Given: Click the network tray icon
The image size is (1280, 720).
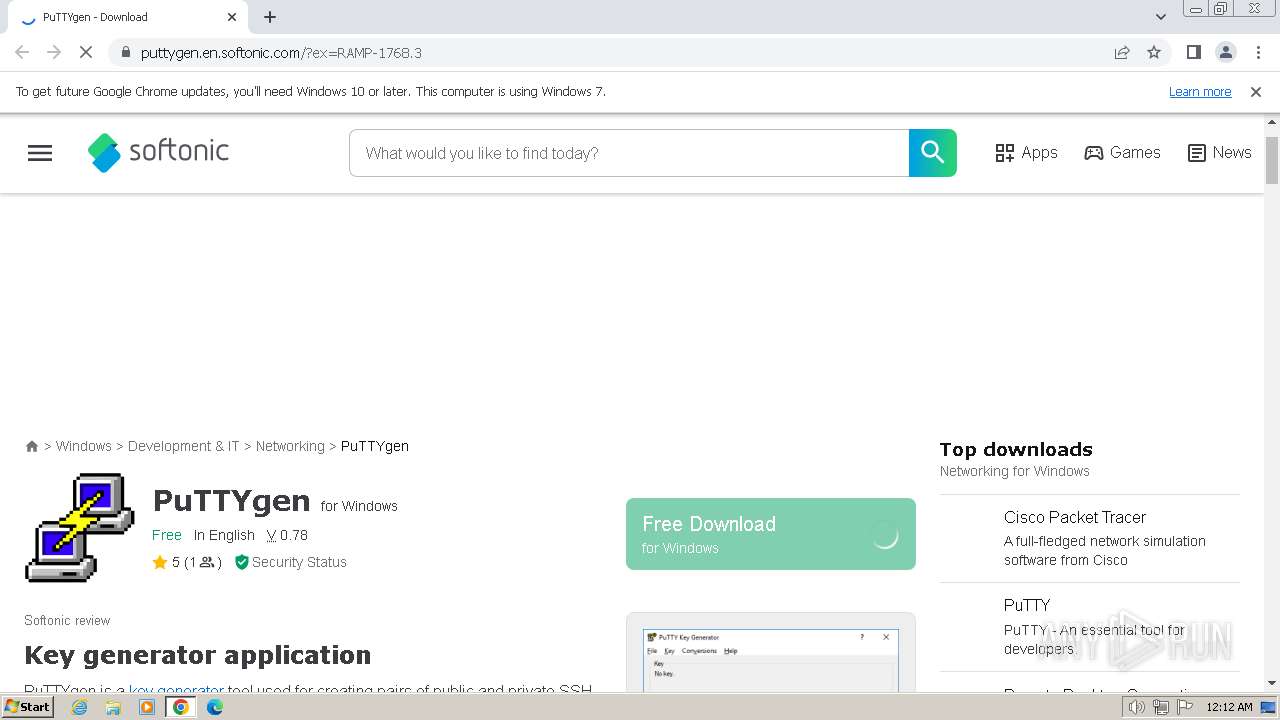Looking at the screenshot, I should (1161, 707).
